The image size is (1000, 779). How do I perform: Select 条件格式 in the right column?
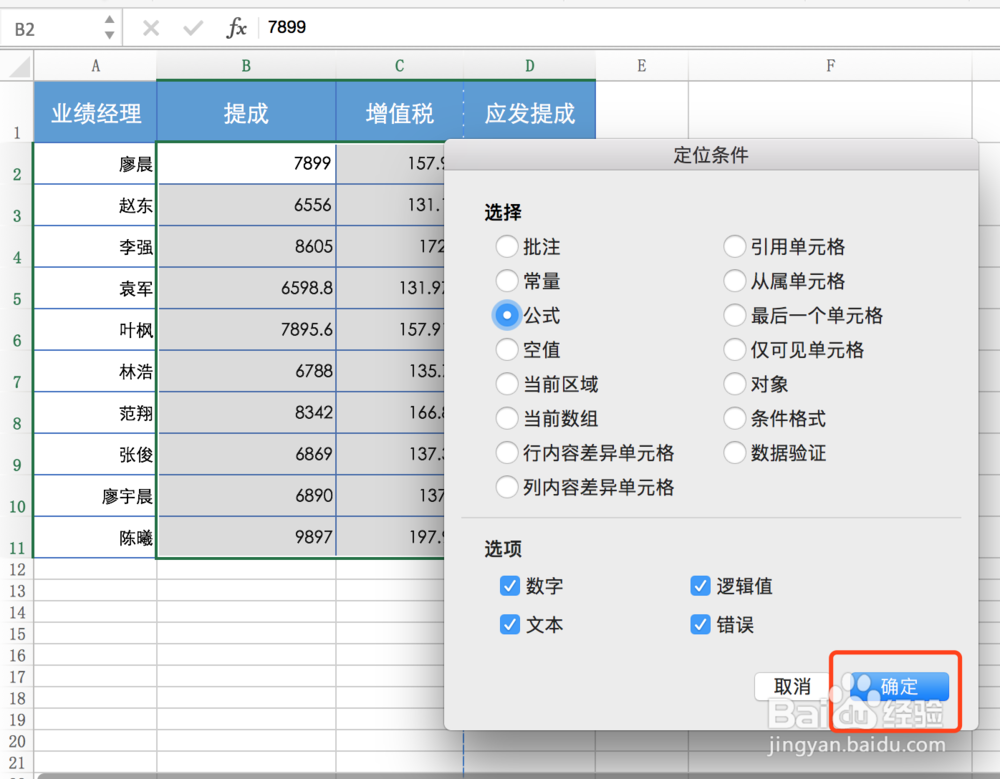coord(735,419)
